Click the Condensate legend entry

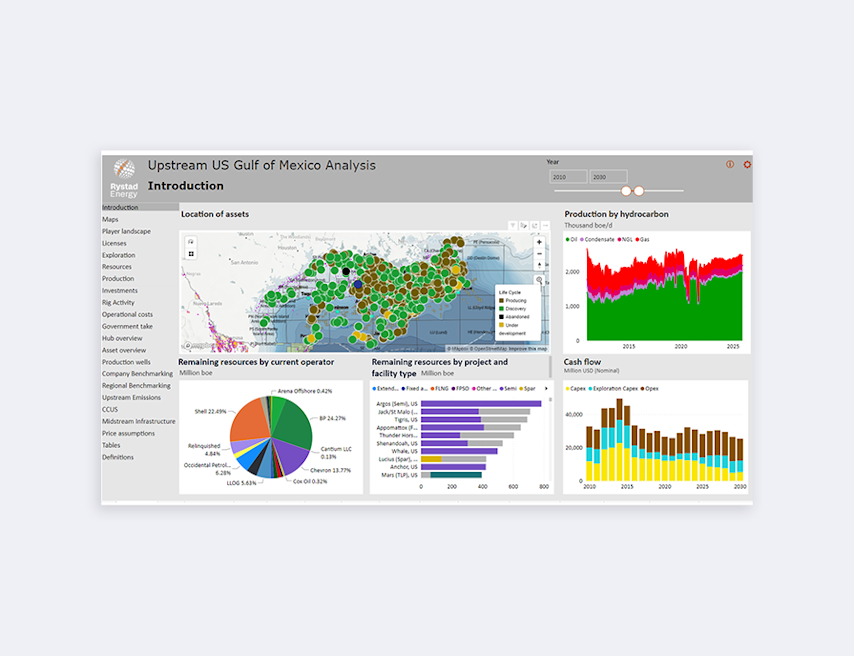click(597, 240)
